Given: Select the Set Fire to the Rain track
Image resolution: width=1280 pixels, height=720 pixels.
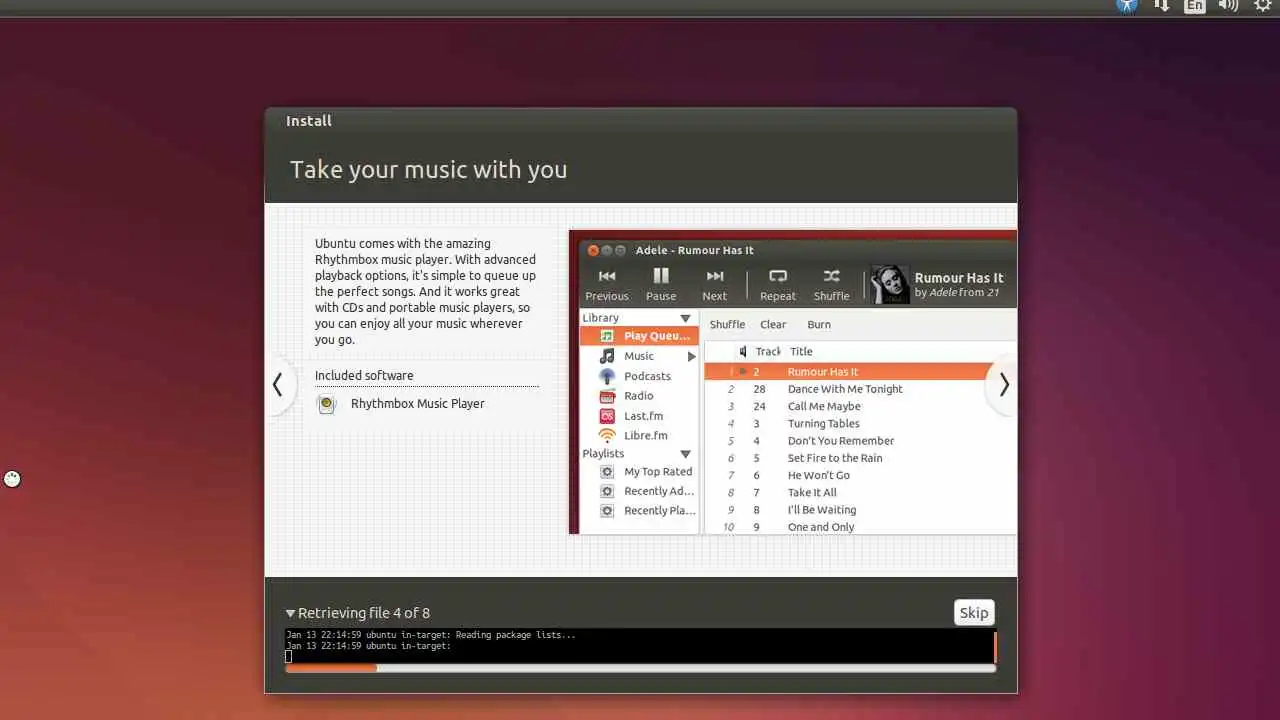Looking at the screenshot, I should pos(860,458).
